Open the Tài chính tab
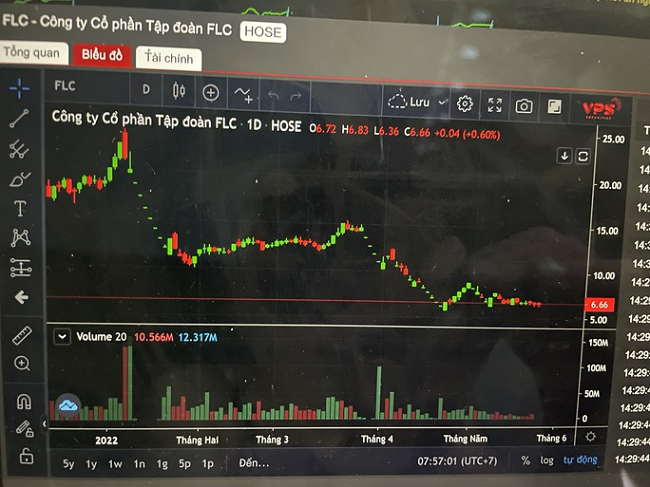 click(169, 58)
